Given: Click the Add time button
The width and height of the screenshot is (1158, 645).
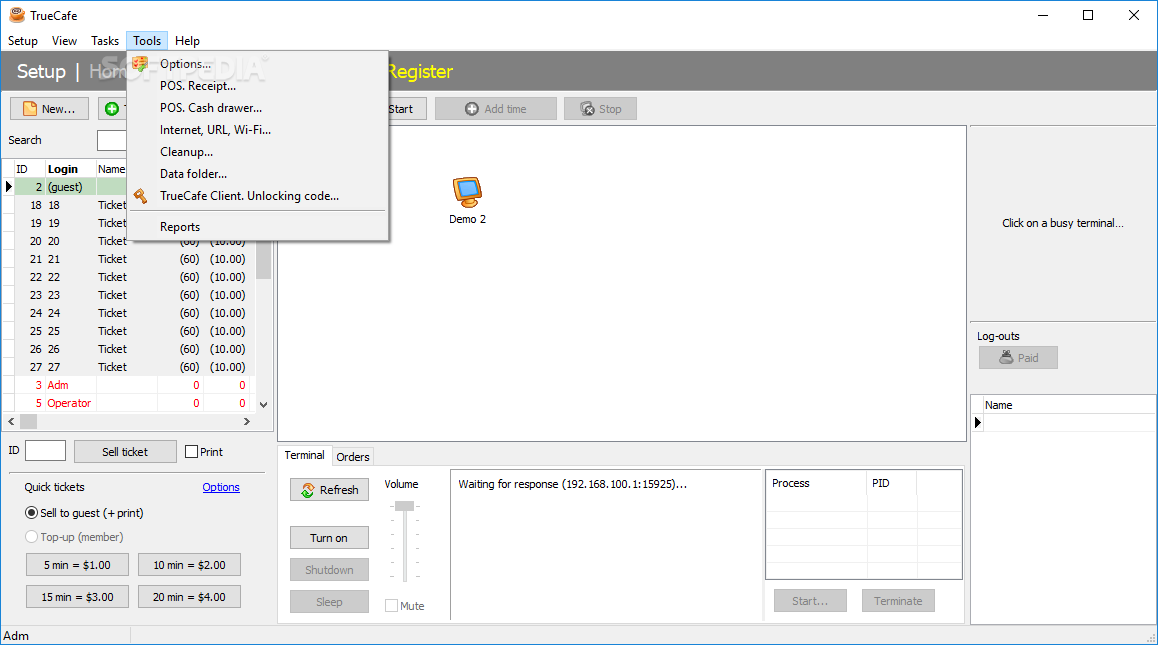Looking at the screenshot, I should click(496, 109).
